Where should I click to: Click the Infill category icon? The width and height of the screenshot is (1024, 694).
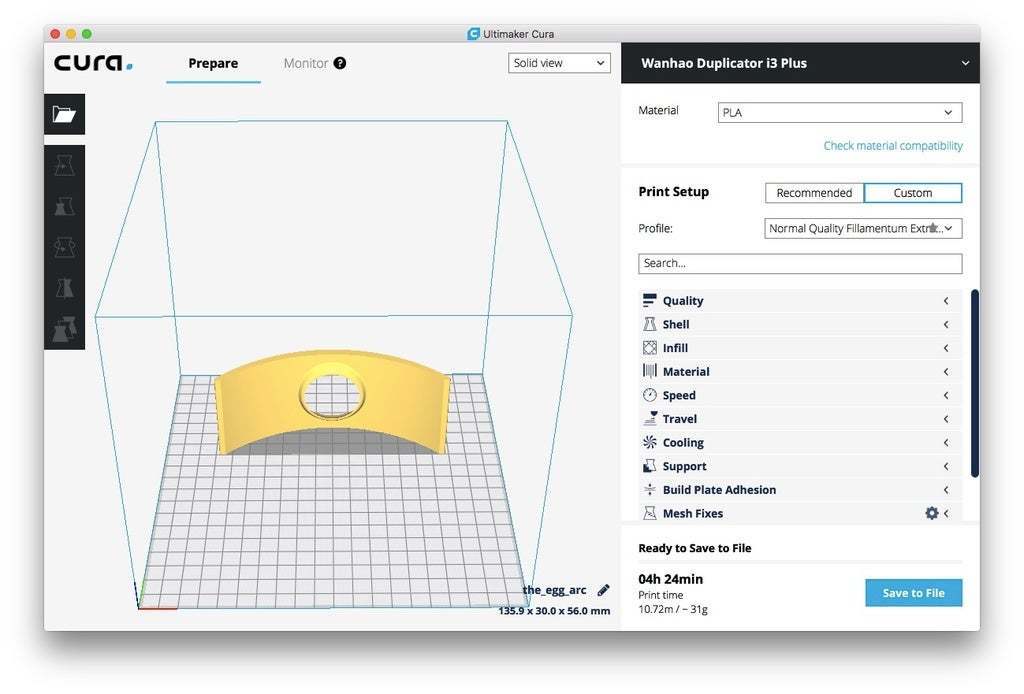[x=649, y=348]
